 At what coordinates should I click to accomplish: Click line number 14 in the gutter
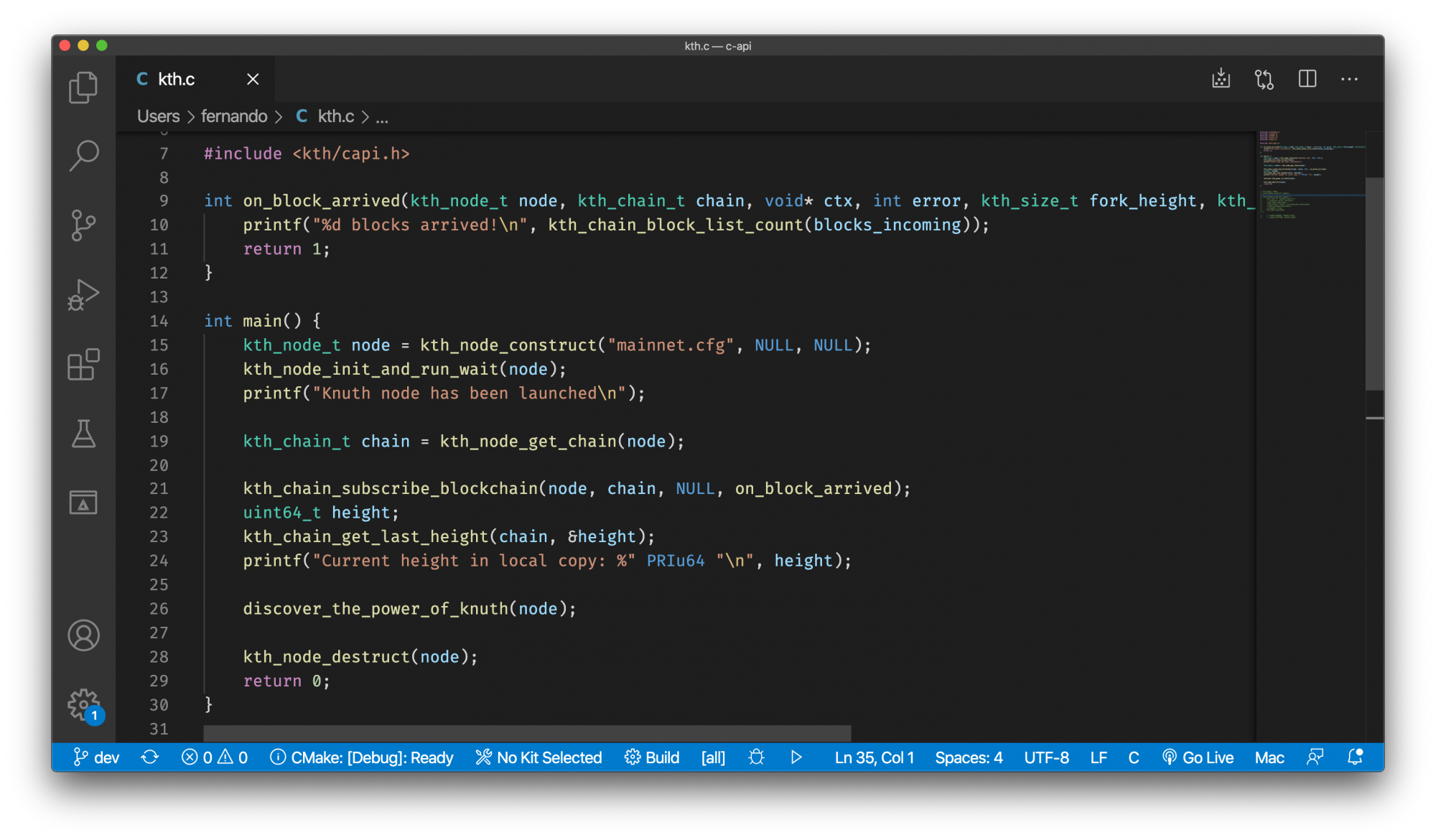159,321
